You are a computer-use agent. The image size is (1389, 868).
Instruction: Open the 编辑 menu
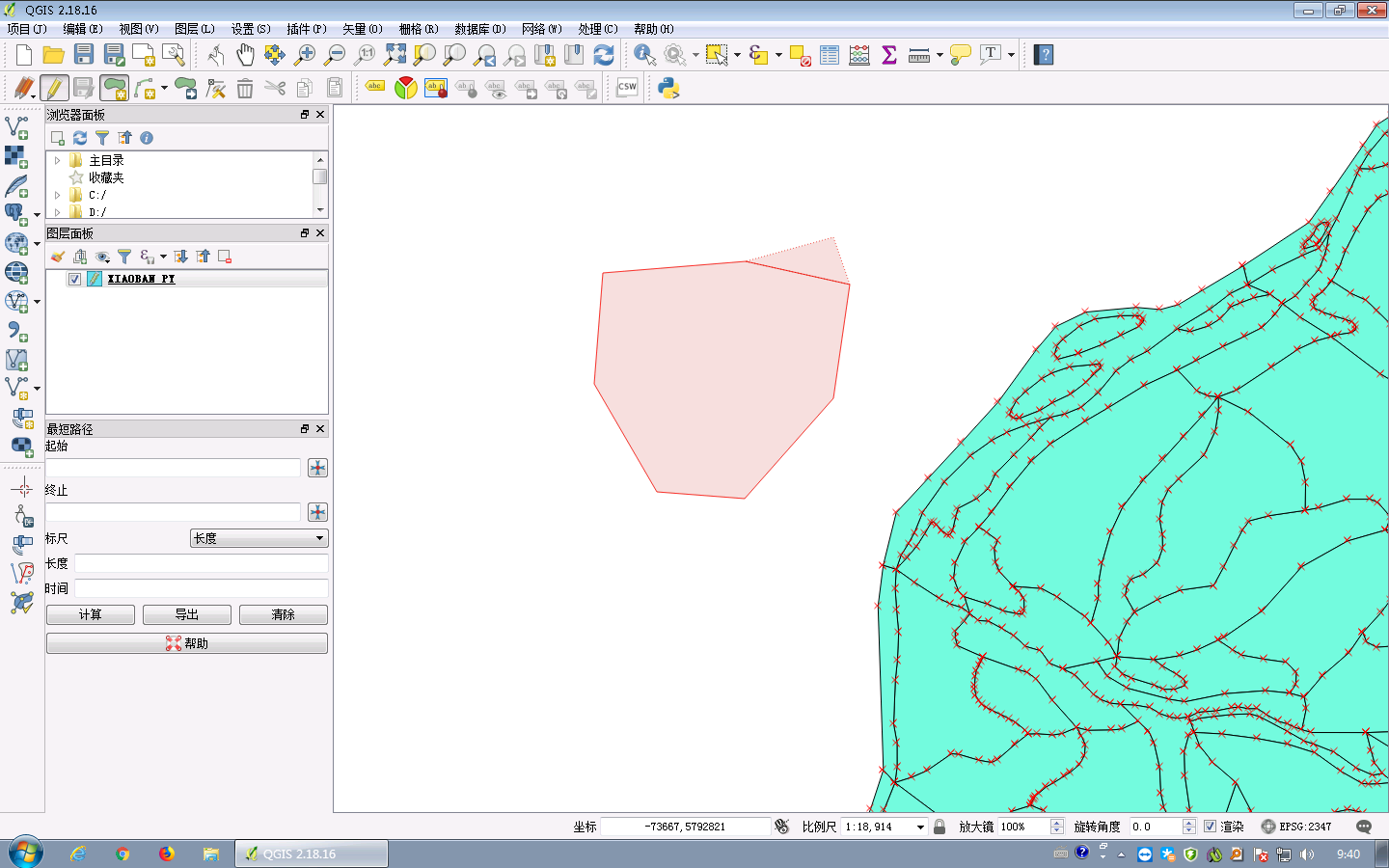(x=83, y=29)
